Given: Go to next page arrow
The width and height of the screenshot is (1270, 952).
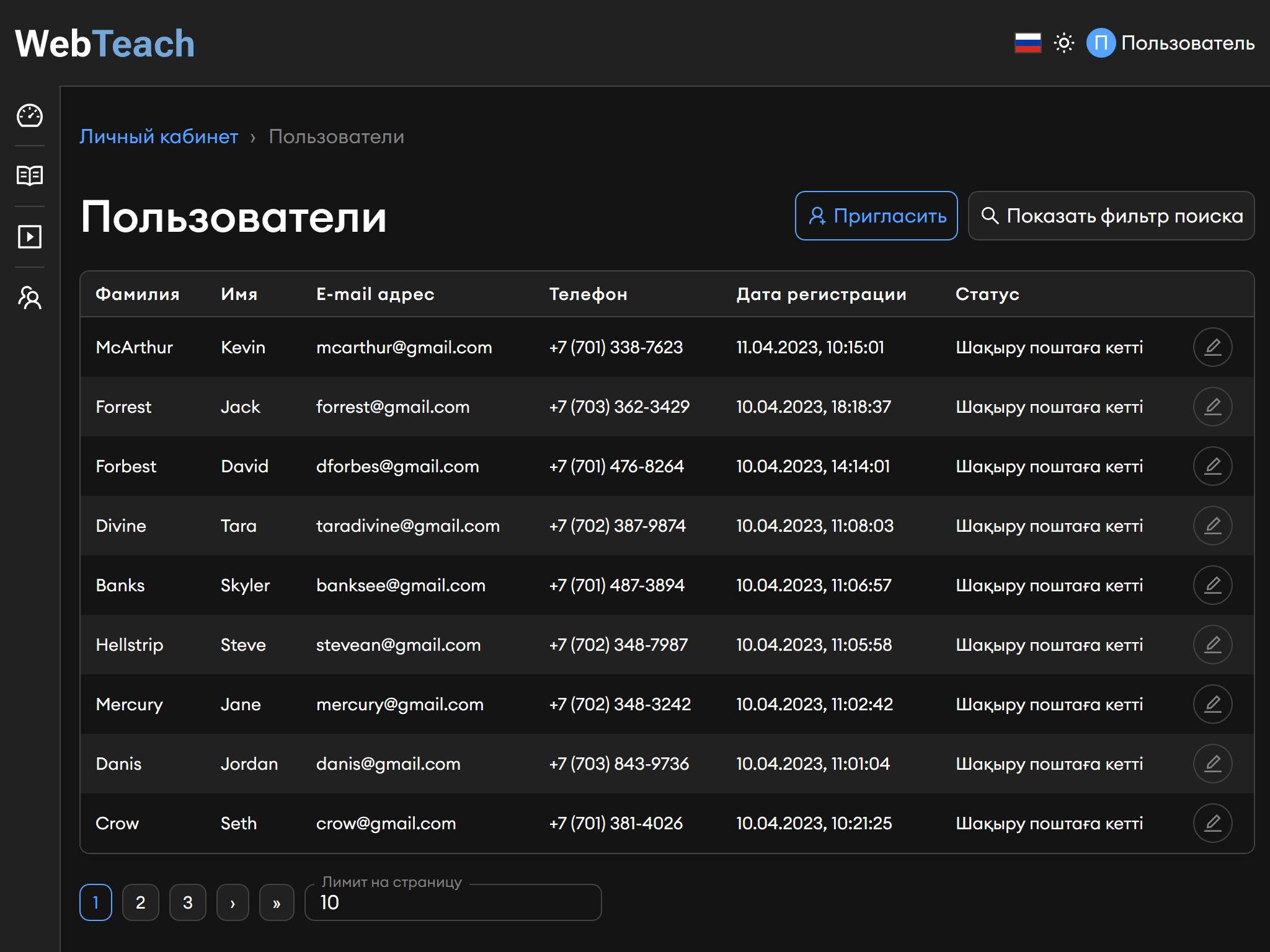Looking at the screenshot, I should (x=233, y=902).
